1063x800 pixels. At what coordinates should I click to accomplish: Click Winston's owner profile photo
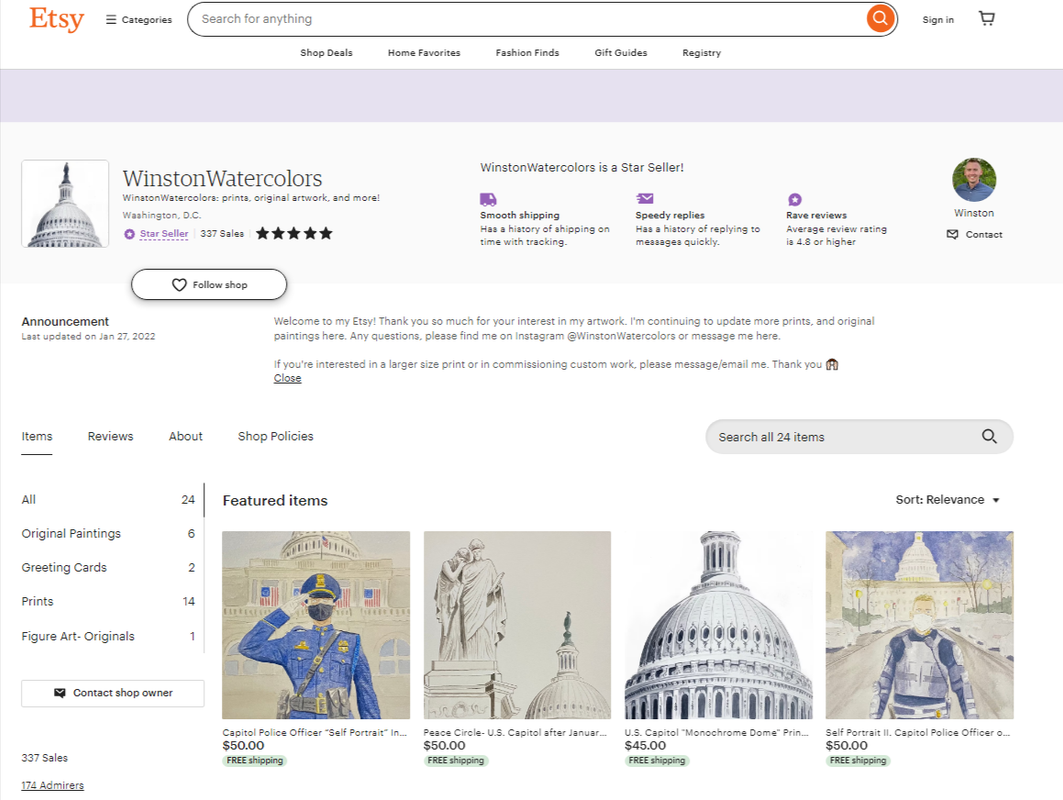coord(974,180)
